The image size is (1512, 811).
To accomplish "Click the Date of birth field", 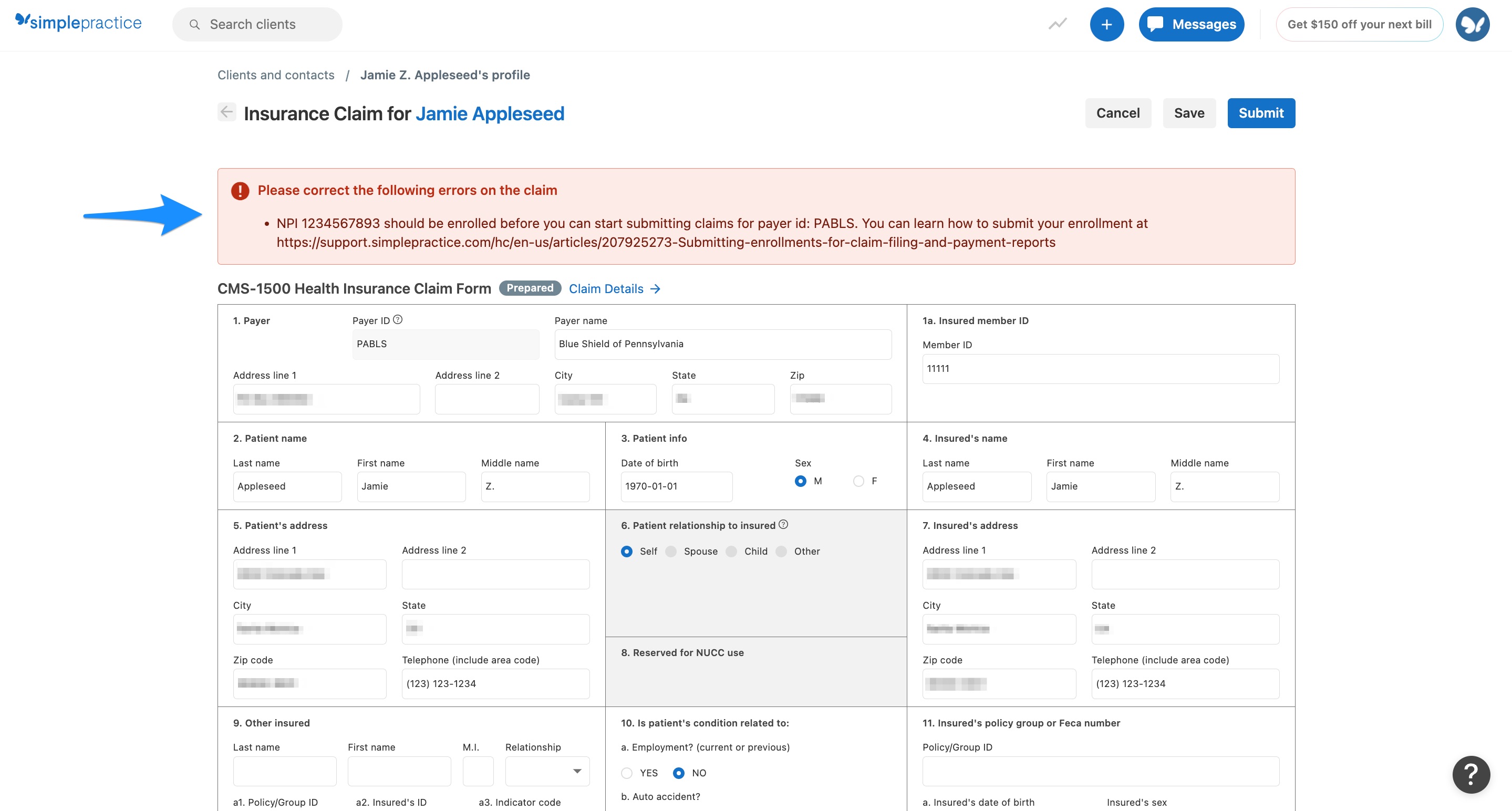I will click(676, 486).
